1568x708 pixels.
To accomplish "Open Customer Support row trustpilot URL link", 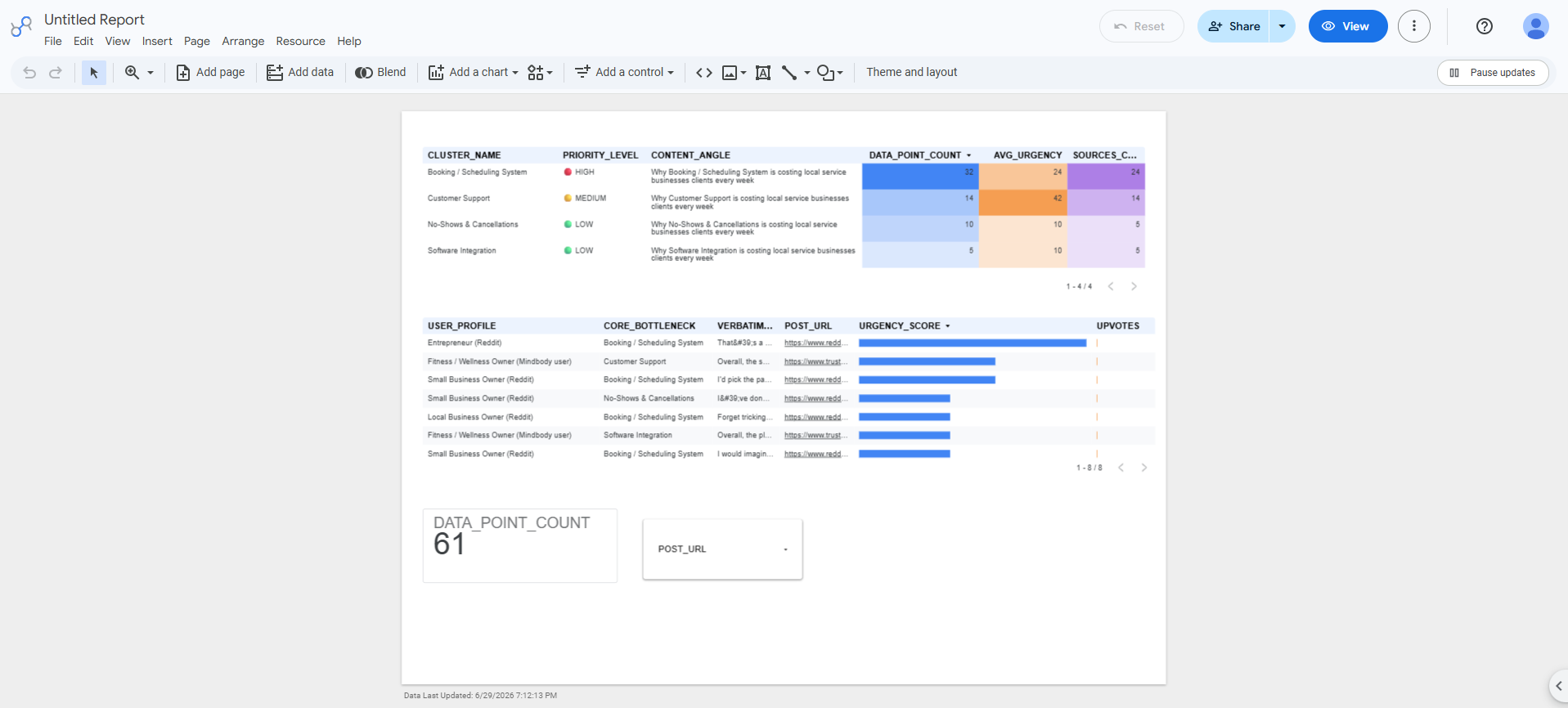I will pos(815,361).
